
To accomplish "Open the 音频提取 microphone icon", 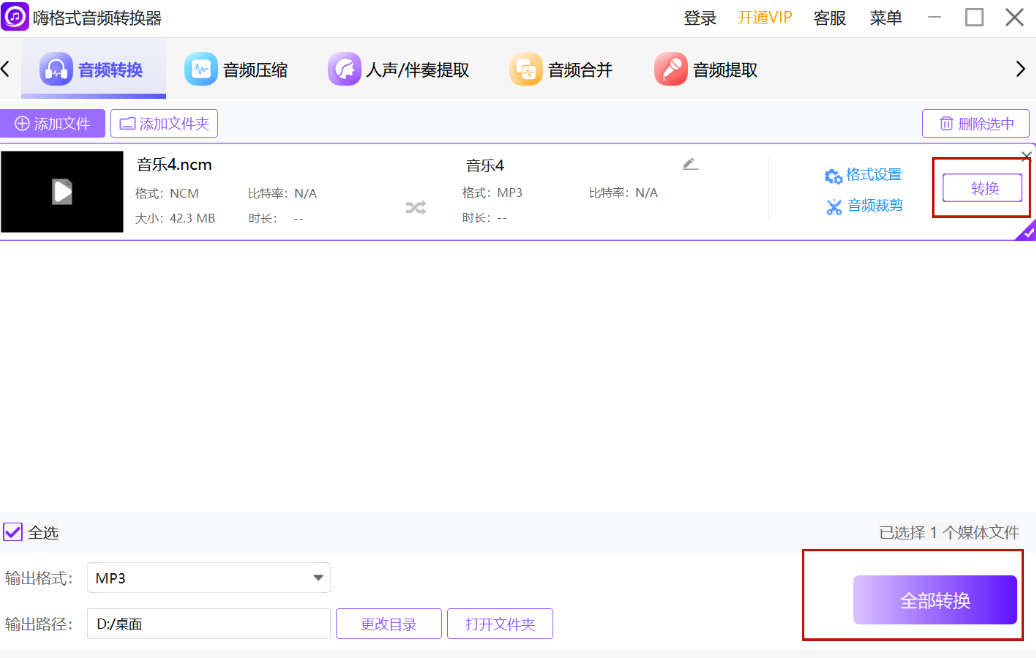I will coord(670,68).
